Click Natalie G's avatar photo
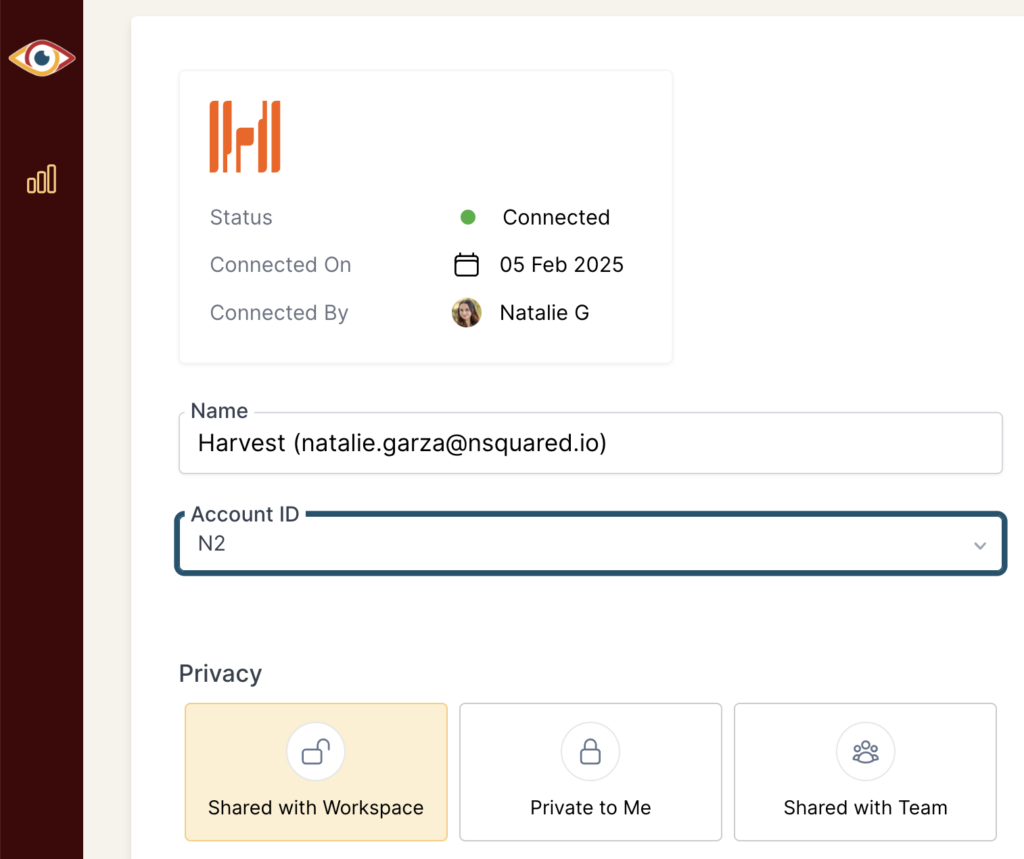The width and height of the screenshot is (1024, 859). coord(467,313)
